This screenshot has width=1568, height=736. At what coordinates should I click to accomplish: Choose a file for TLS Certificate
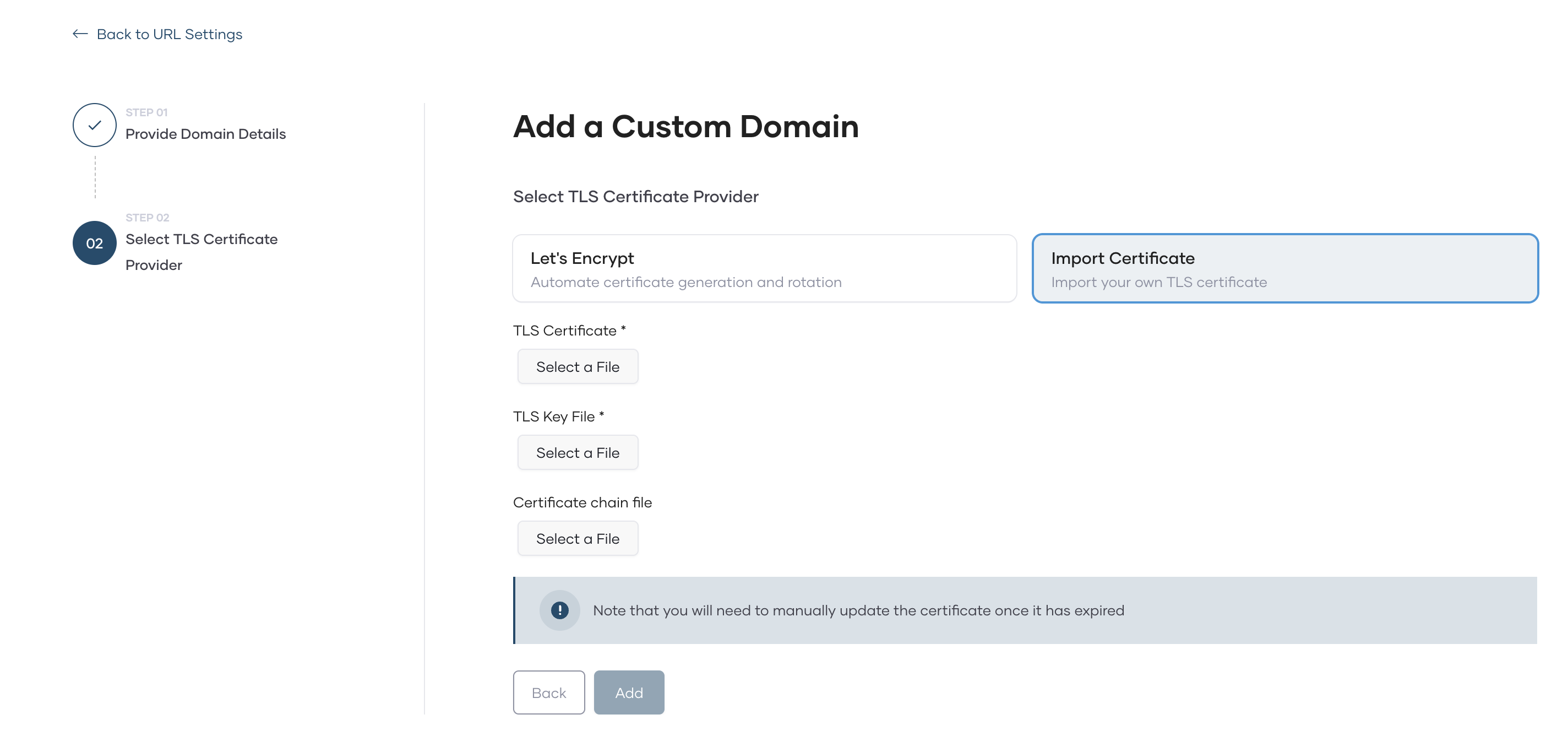click(577, 366)
